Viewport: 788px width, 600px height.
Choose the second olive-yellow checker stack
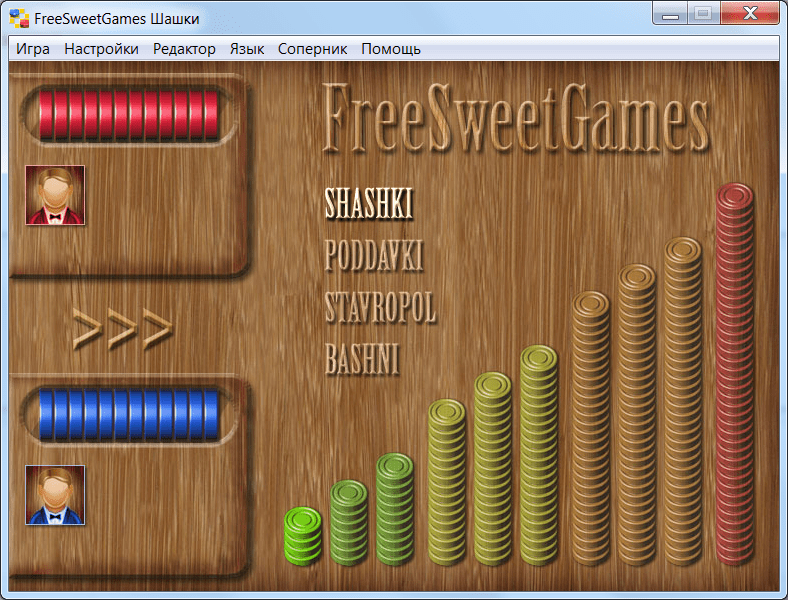(x=493, y=468)
